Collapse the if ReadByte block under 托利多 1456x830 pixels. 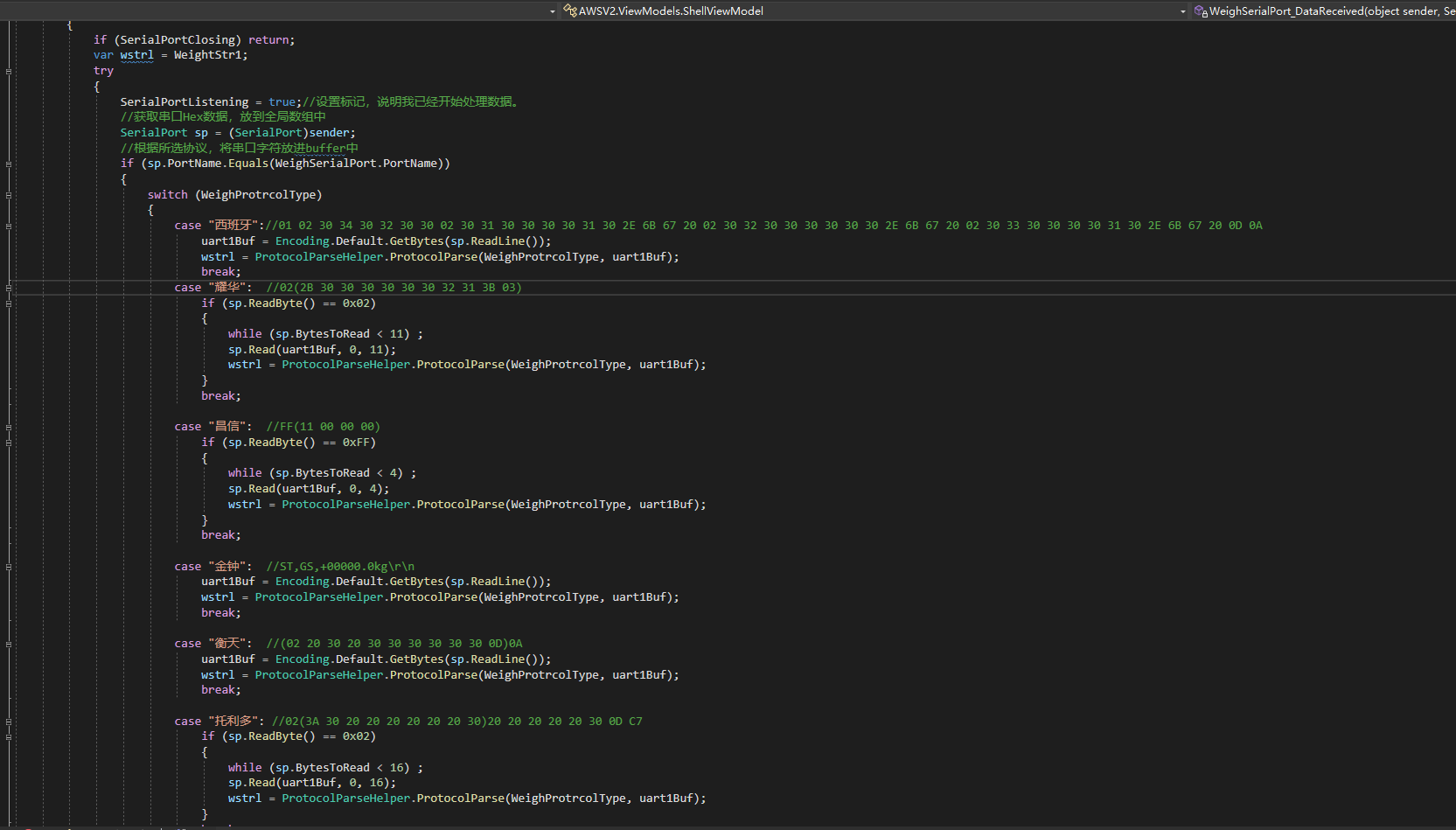coord(9,736)
